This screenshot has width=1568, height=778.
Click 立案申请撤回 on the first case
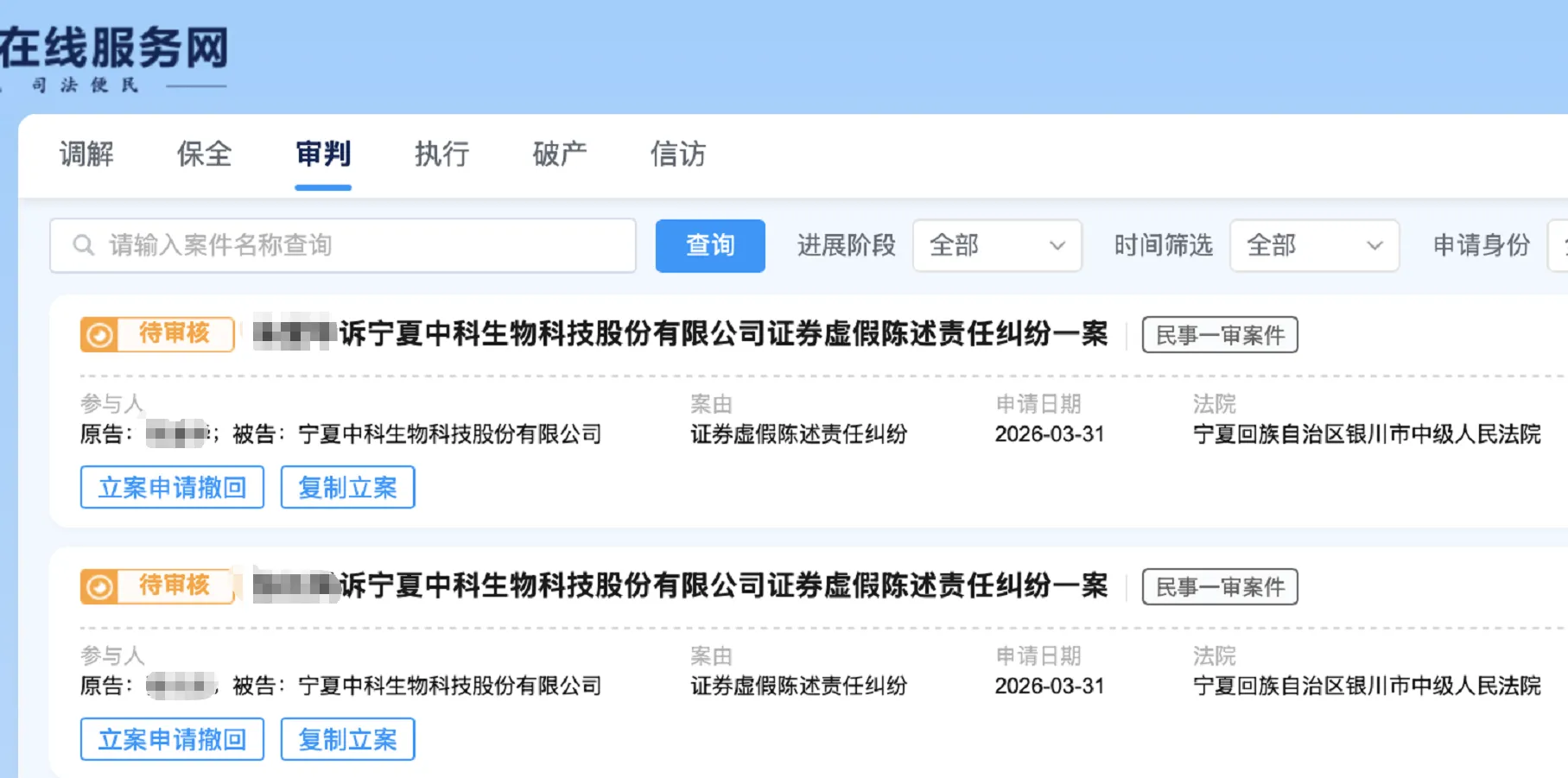pyautogui.click(x=171, y=487)
